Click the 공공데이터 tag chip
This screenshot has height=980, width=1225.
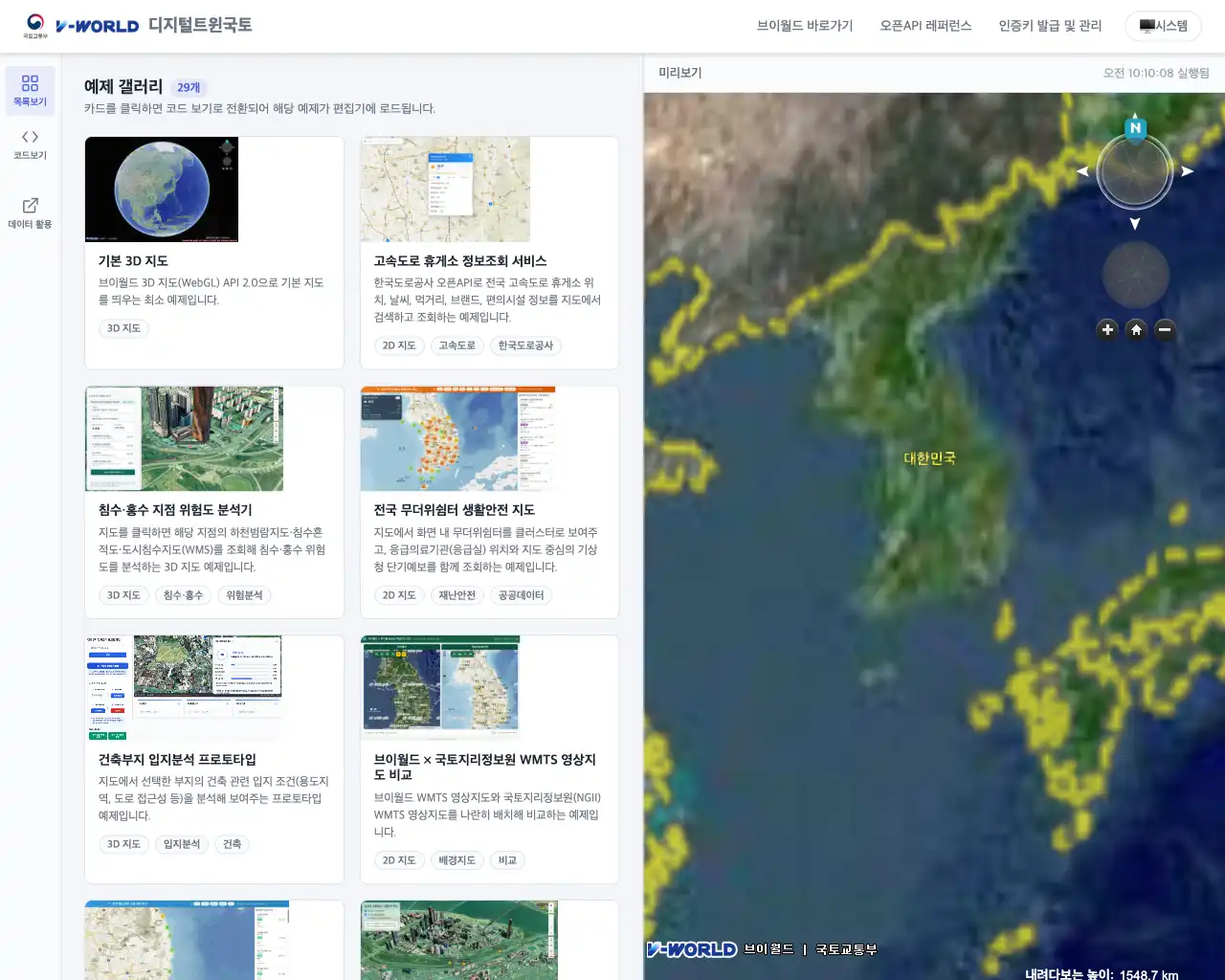(521, 595)
